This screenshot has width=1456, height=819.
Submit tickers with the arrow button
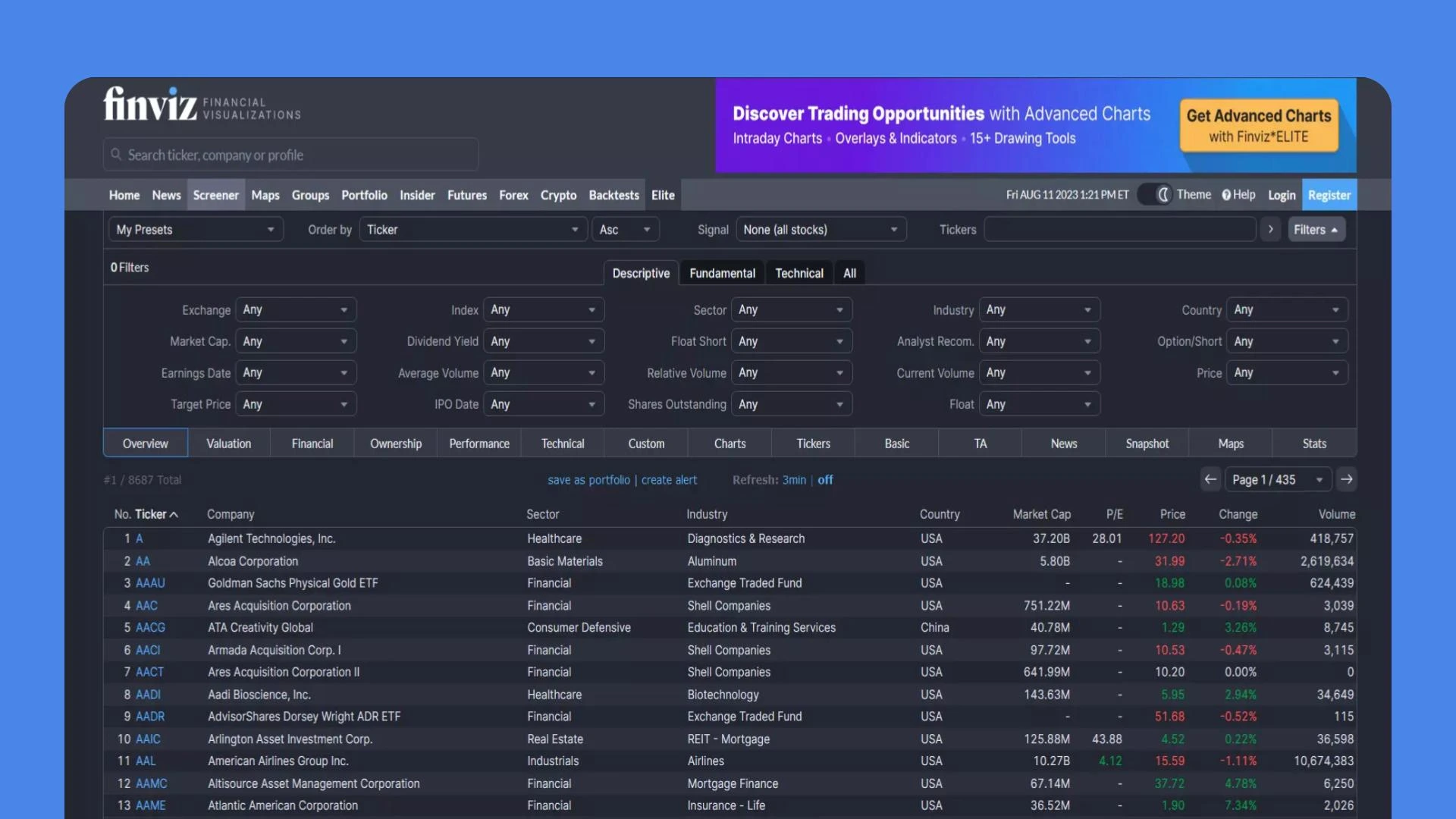(x=1271, y=229)
